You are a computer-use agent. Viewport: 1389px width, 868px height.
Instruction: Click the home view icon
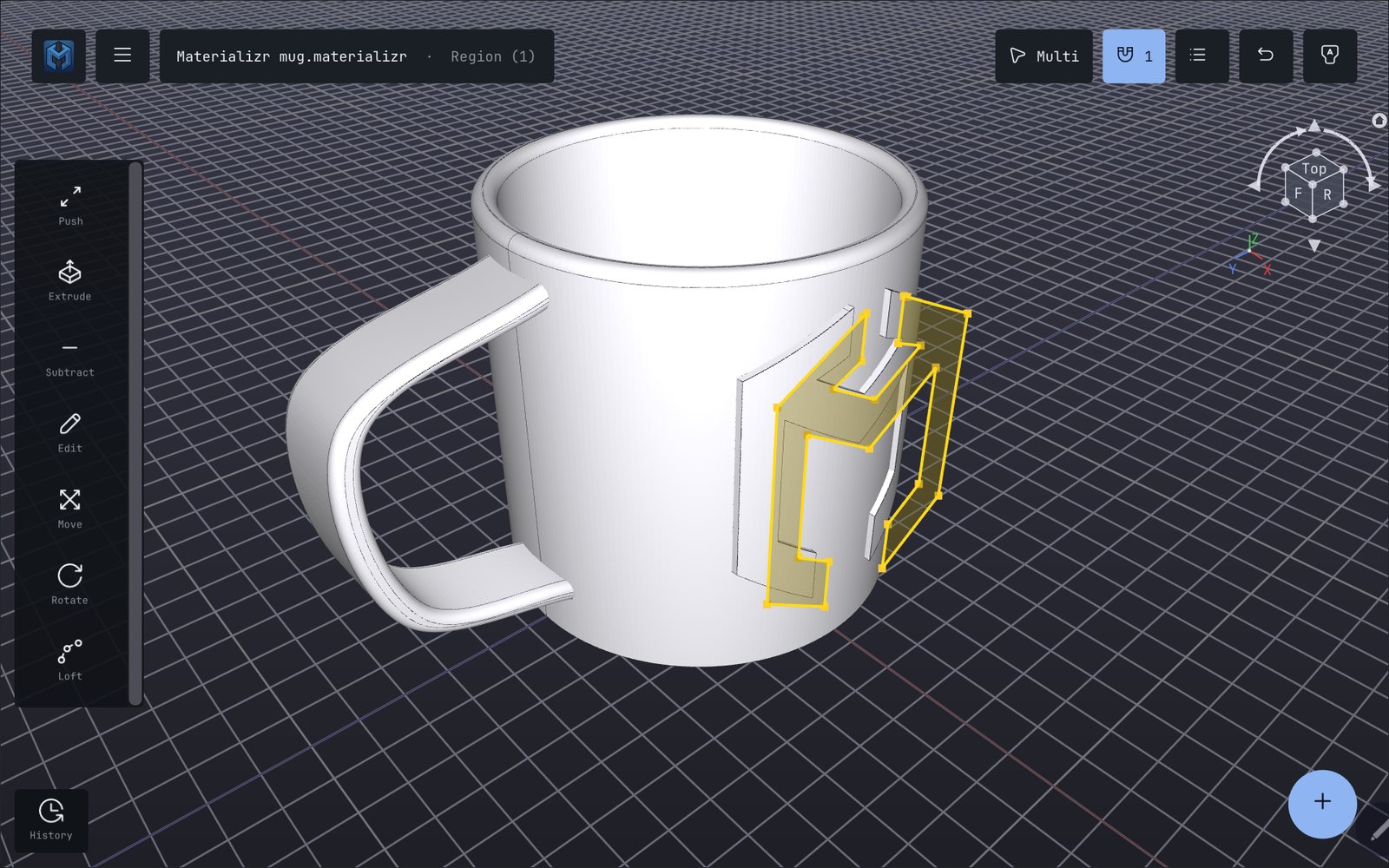coord(1379,121)
